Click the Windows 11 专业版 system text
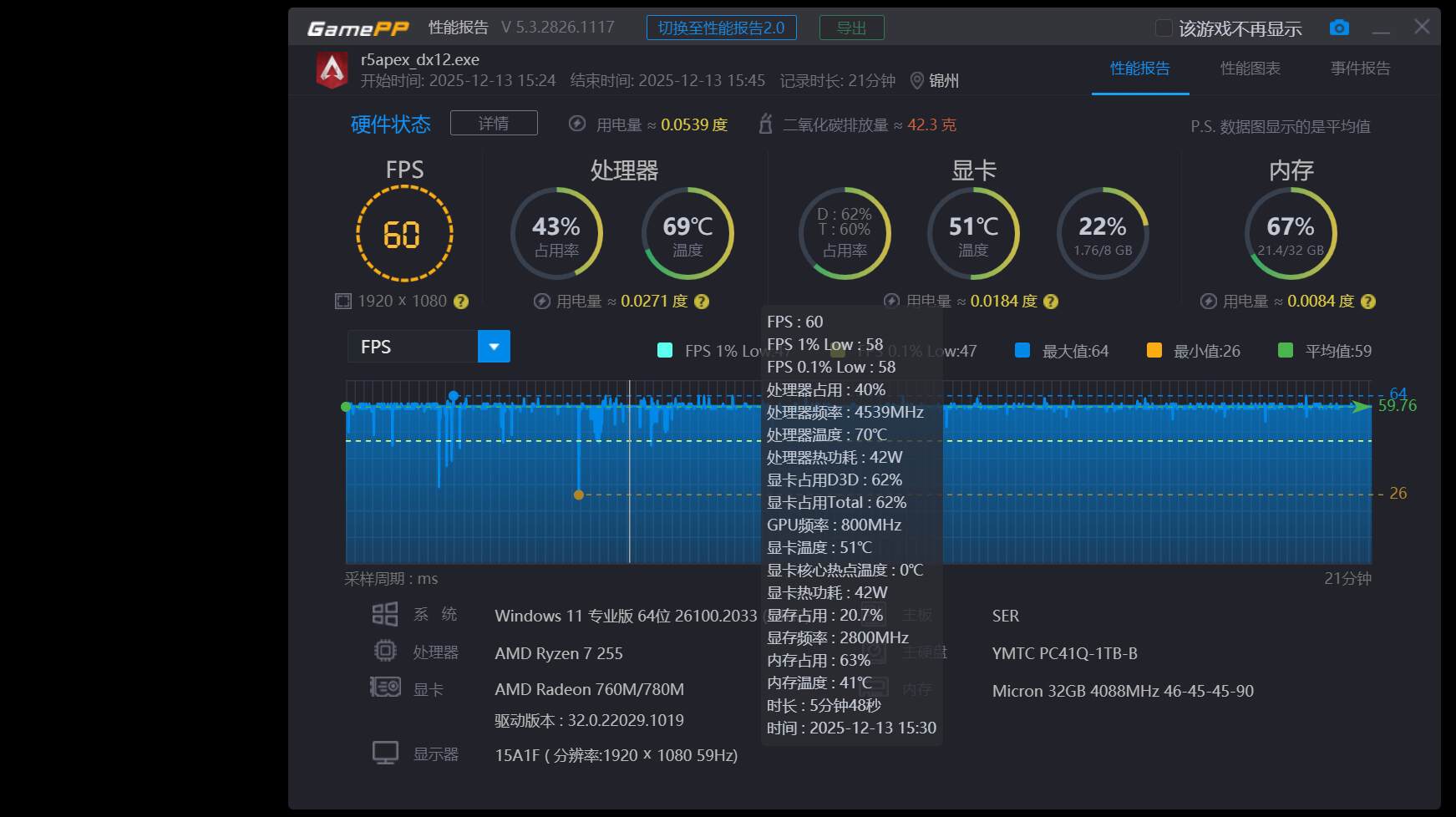 (x=626, y=616)
